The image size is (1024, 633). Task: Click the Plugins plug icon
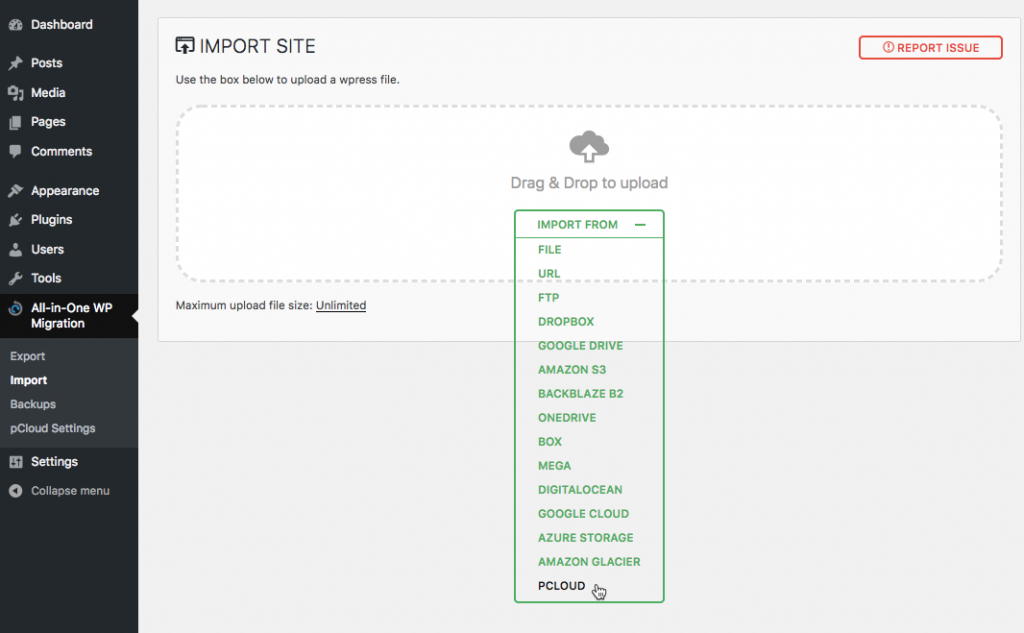16,220
